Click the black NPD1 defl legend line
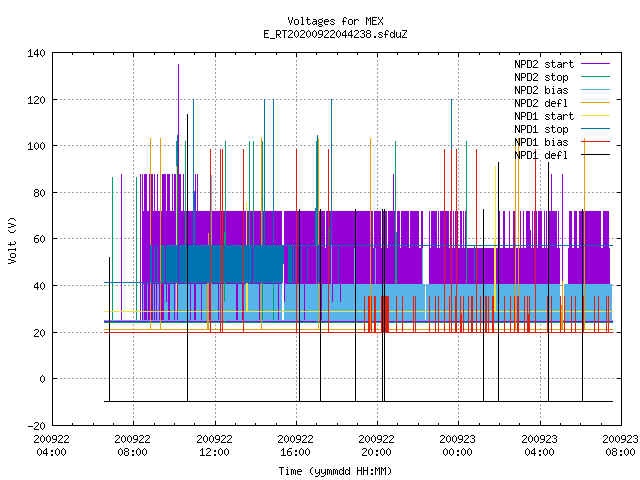 [596, 155]
